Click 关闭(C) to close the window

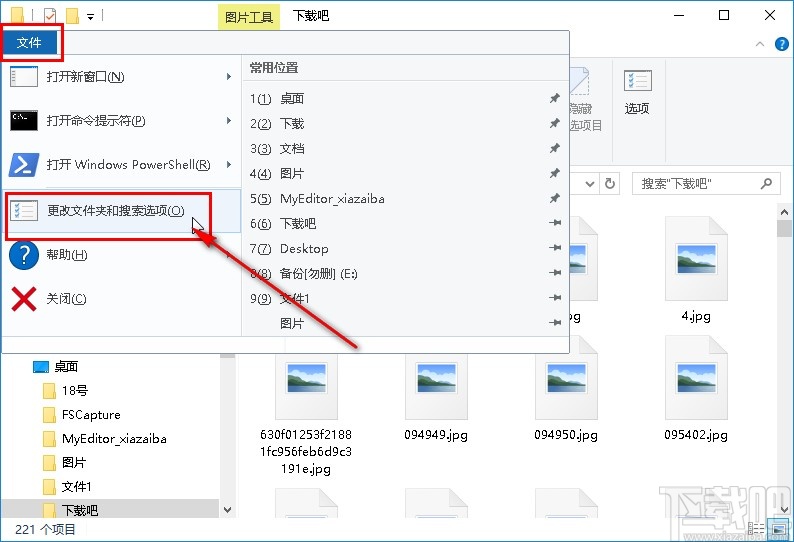(121, 299)
